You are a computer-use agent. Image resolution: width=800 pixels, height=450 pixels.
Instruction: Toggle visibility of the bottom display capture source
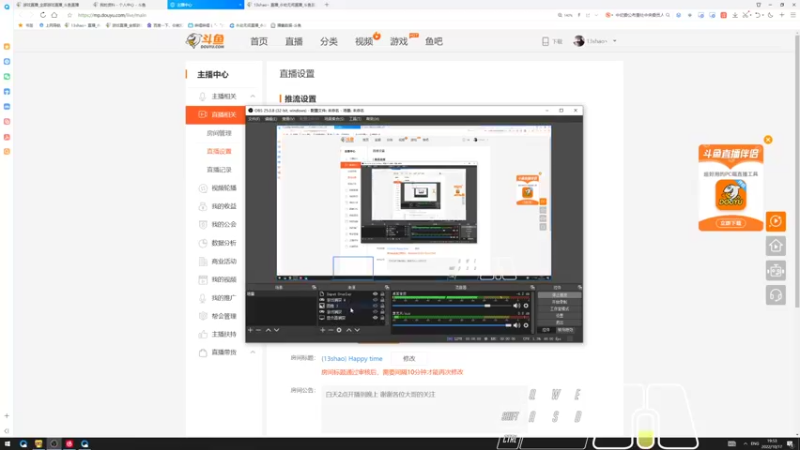coord(375,317)
